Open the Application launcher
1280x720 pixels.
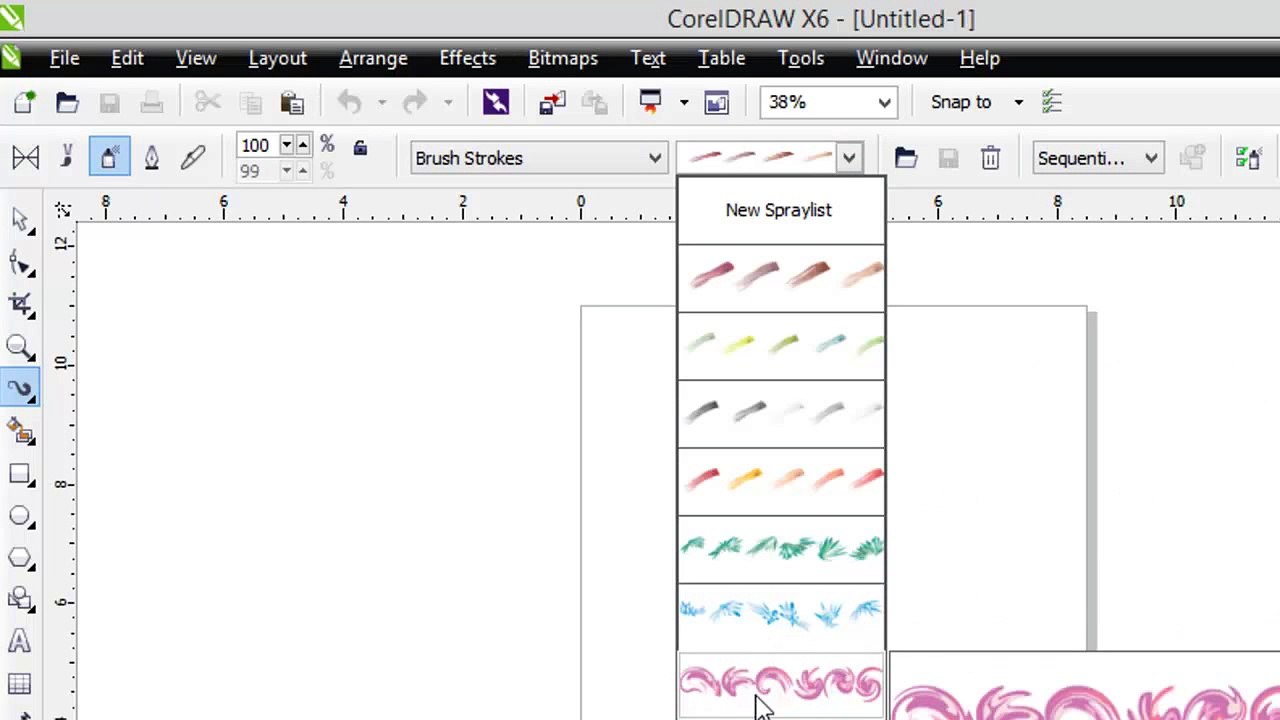tap(651, 102)
